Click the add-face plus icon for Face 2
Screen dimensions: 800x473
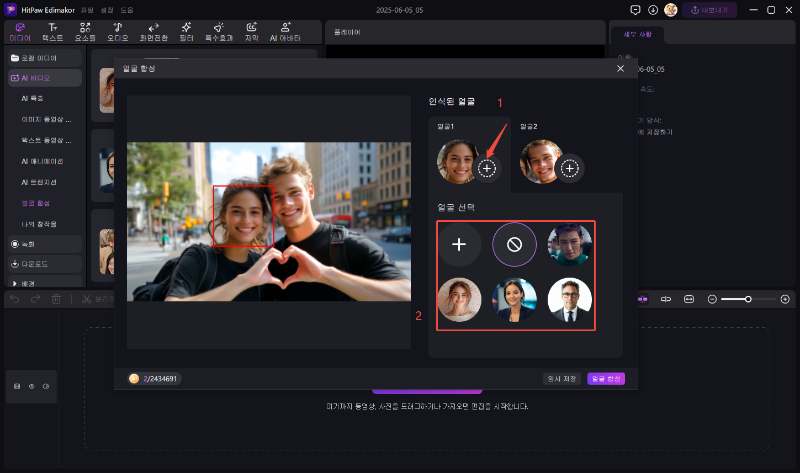pos(570,169)
